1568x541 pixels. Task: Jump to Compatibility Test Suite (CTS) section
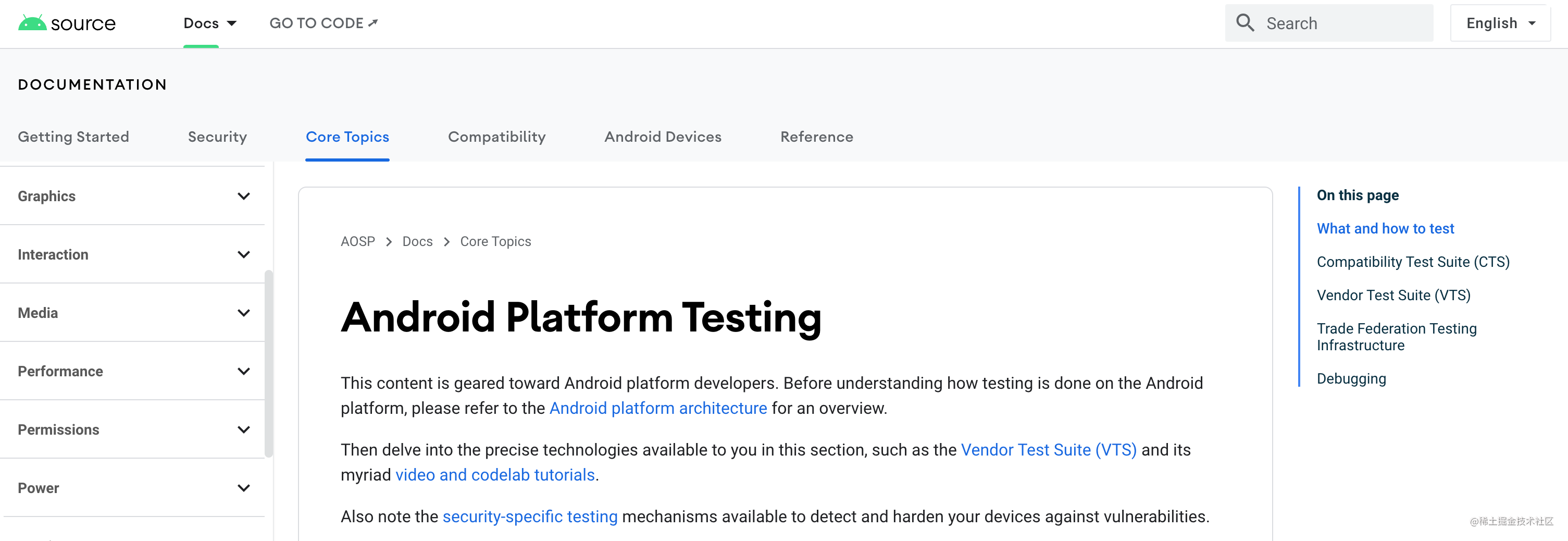pyautogui.click(x=1413, y=262)
